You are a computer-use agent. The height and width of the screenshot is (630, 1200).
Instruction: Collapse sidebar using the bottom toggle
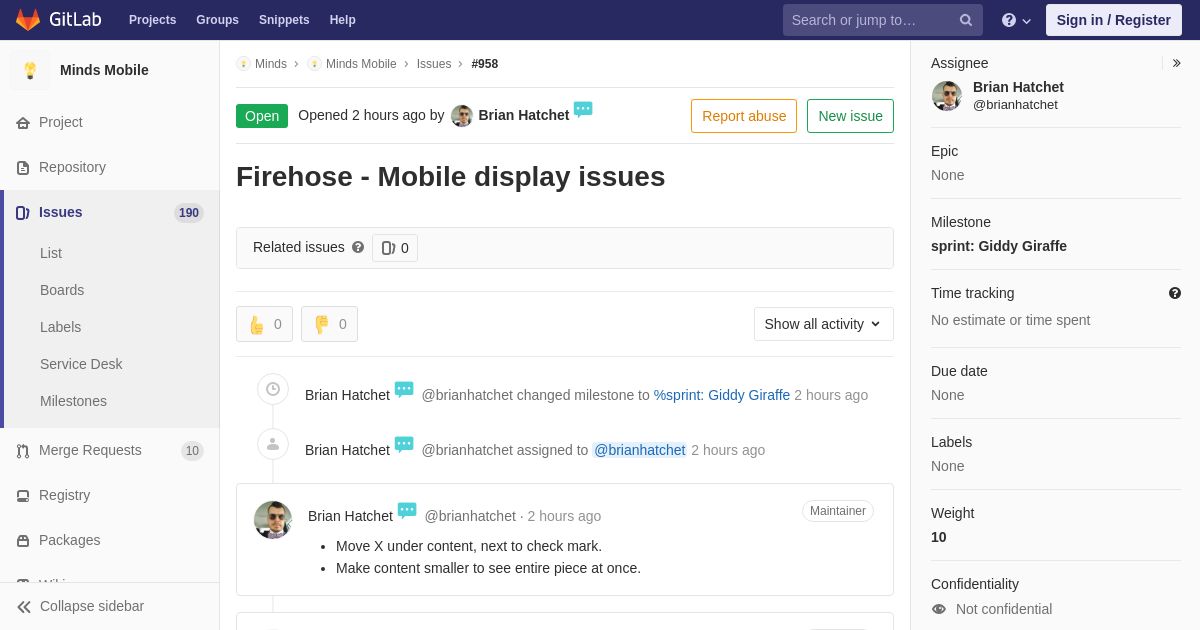point(80,606)
